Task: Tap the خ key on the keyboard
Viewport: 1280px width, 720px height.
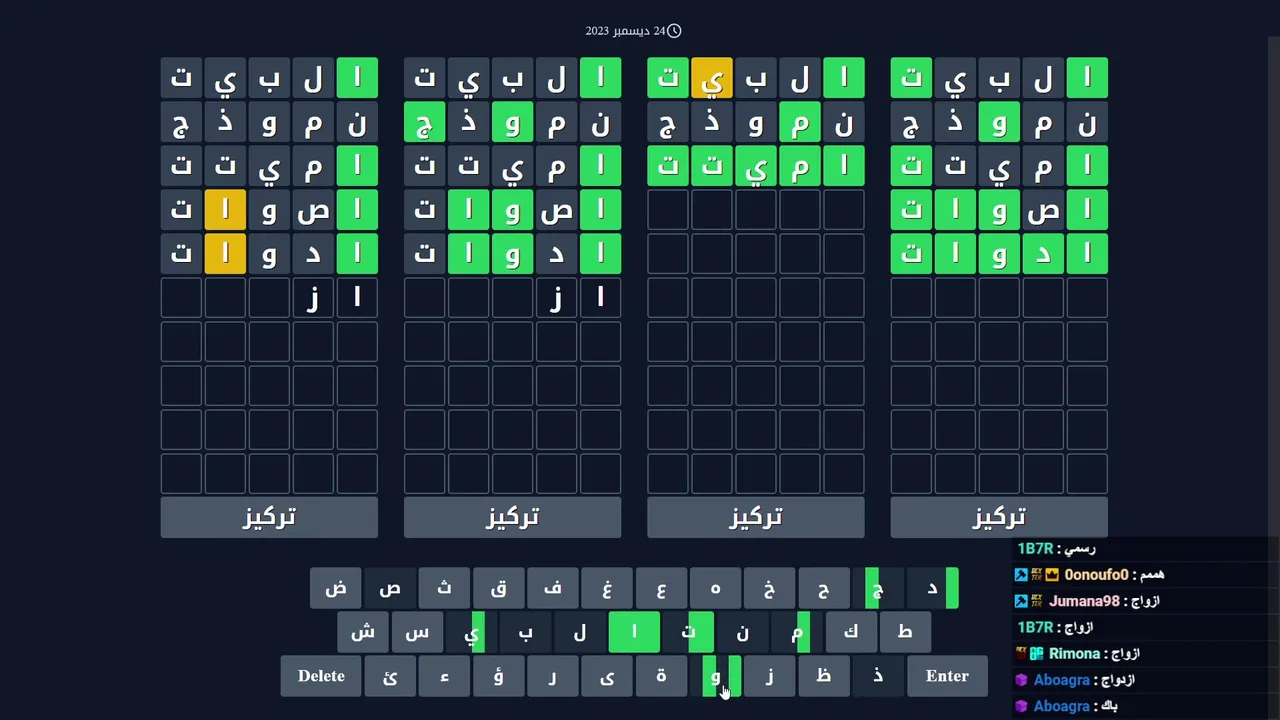Action: coord(769,588)
